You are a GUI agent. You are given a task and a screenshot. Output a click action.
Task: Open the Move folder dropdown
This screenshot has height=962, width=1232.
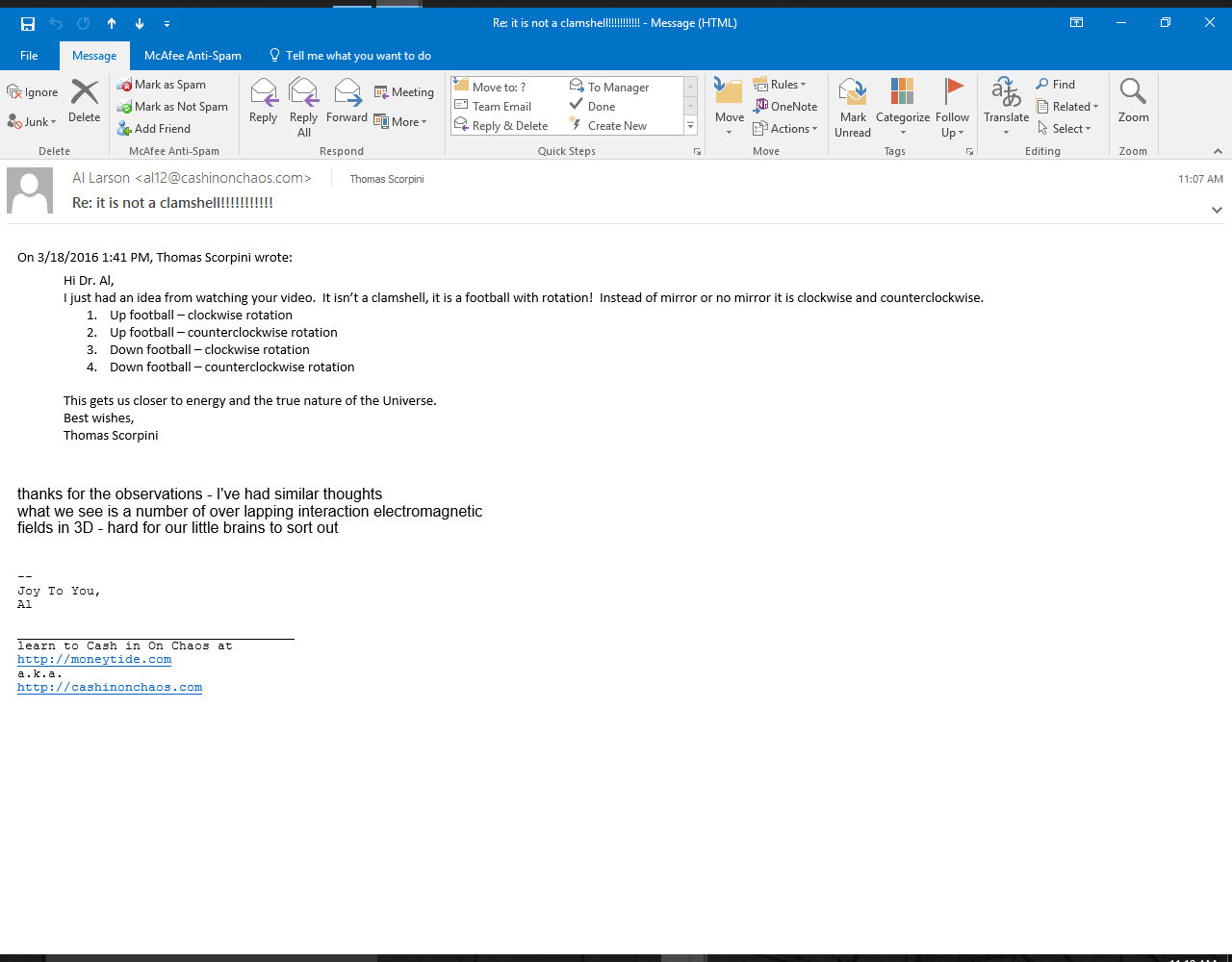[x=729, y=108]
